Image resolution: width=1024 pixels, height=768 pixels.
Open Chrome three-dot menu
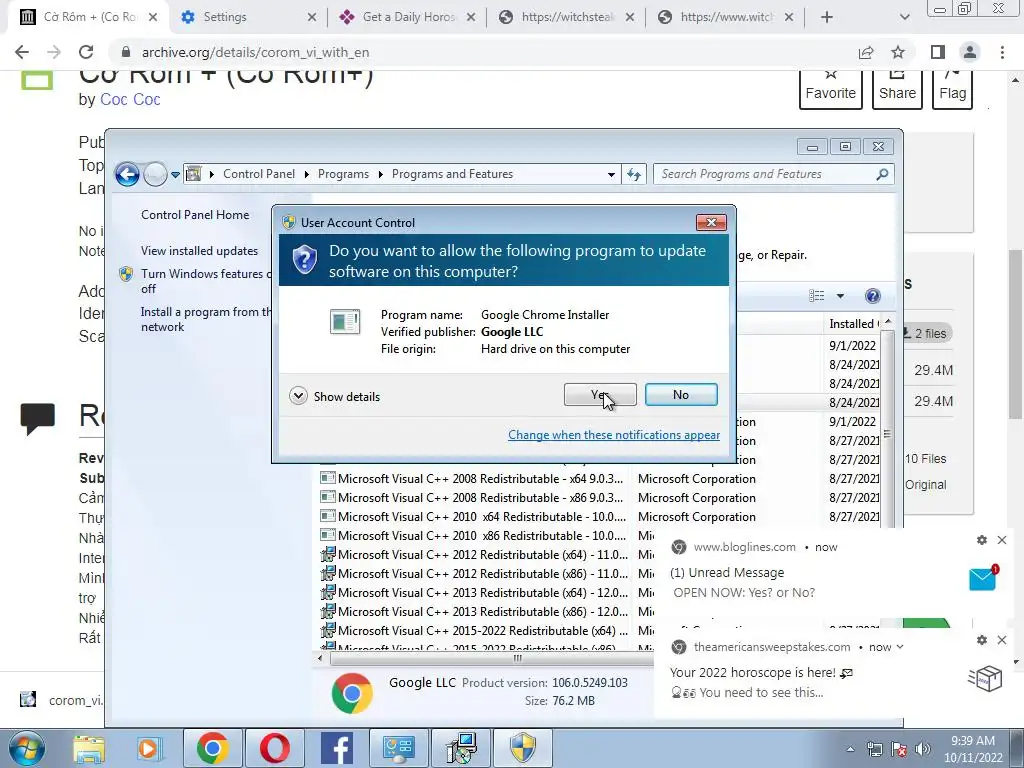(1002, 52)
